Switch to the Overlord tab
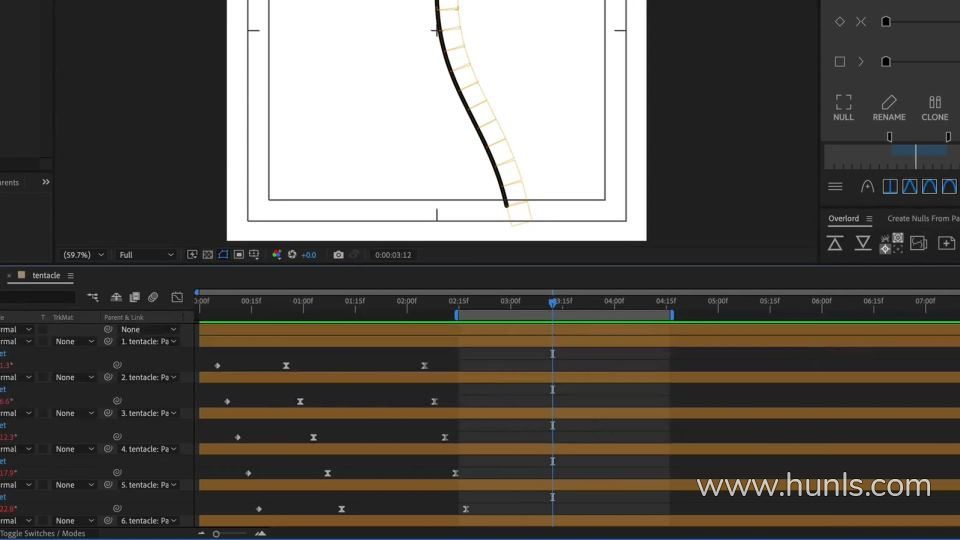This screenshot has height=540, width=960. (843, 219)
